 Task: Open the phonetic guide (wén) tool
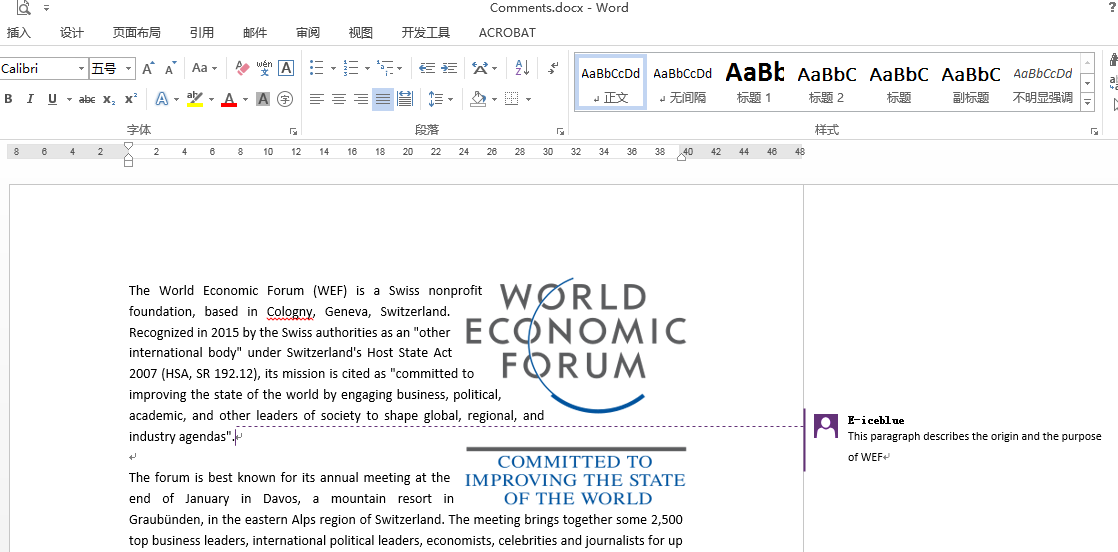265,68
